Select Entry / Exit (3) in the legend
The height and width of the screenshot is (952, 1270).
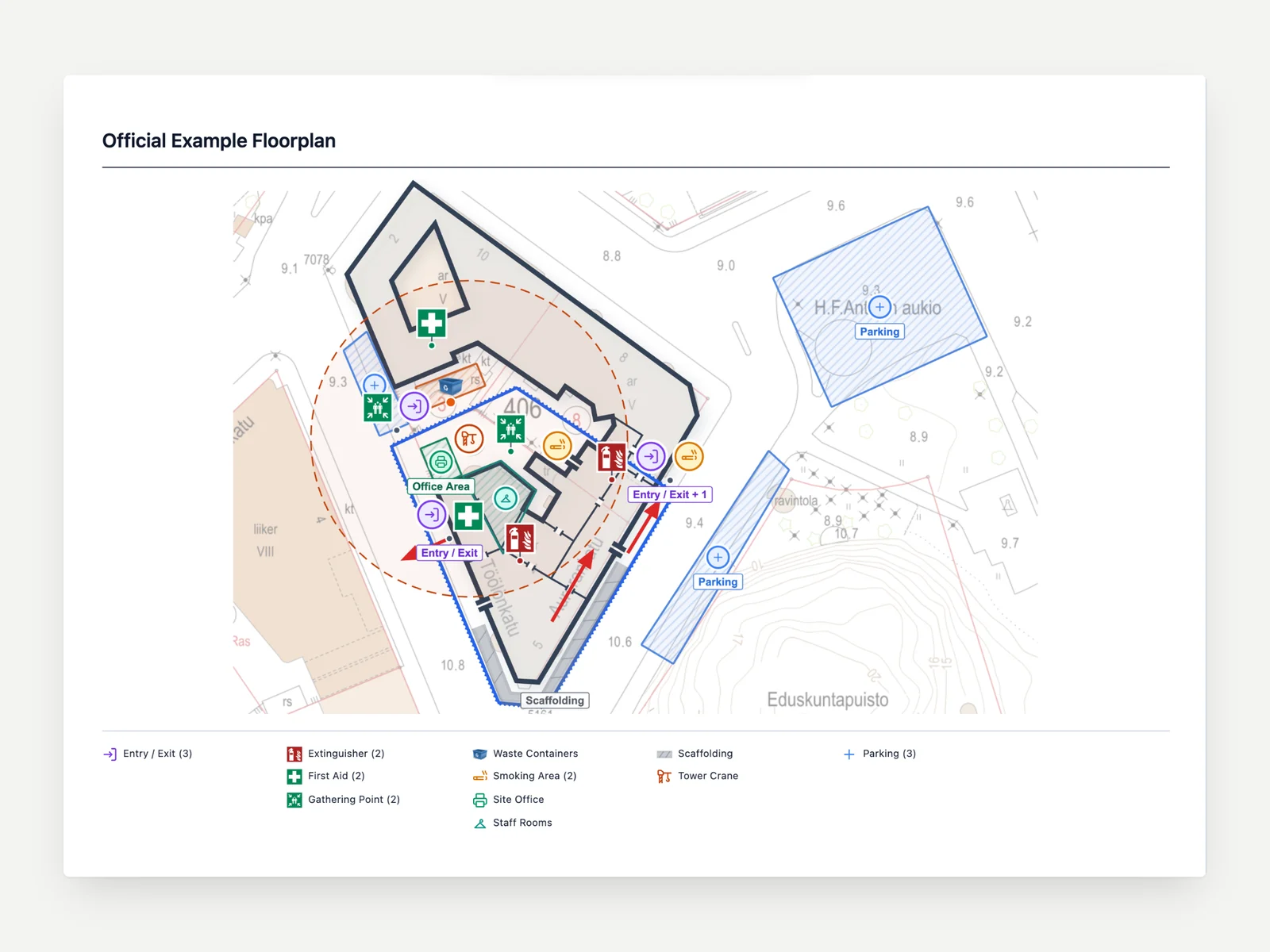coord(148,754)
